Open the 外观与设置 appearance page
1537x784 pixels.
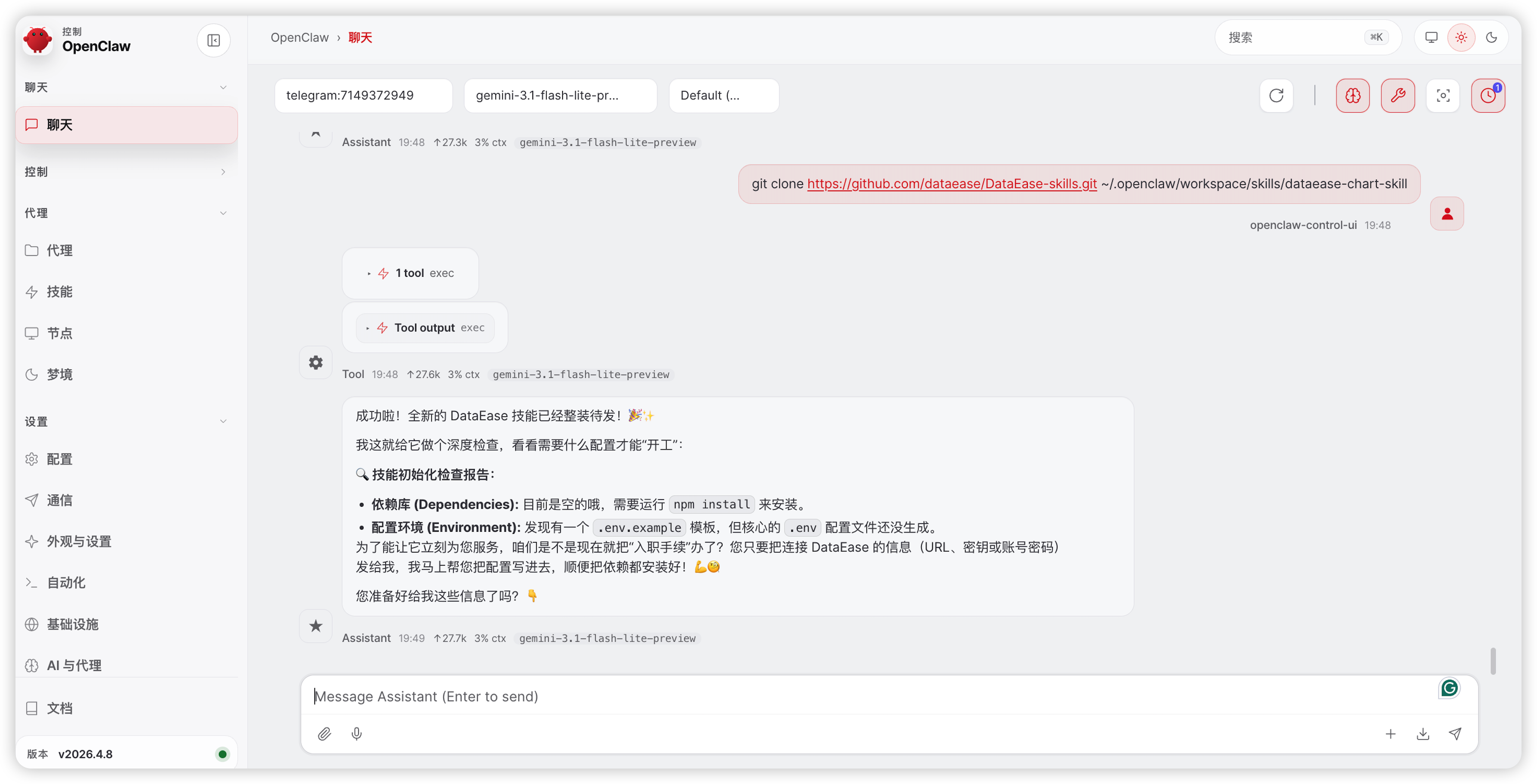(126, 541)
